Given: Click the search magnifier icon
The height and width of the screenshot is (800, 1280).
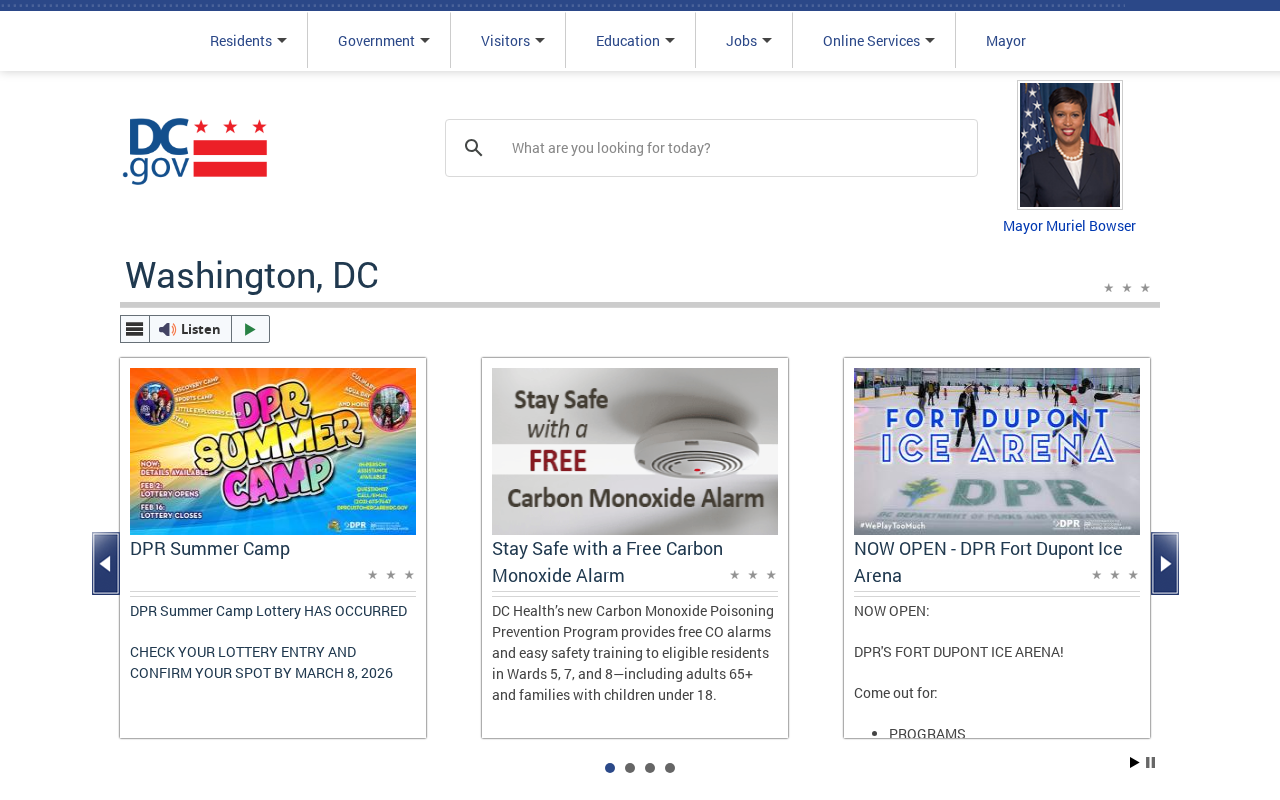Looking at the screenshot, I should [474, 148].
